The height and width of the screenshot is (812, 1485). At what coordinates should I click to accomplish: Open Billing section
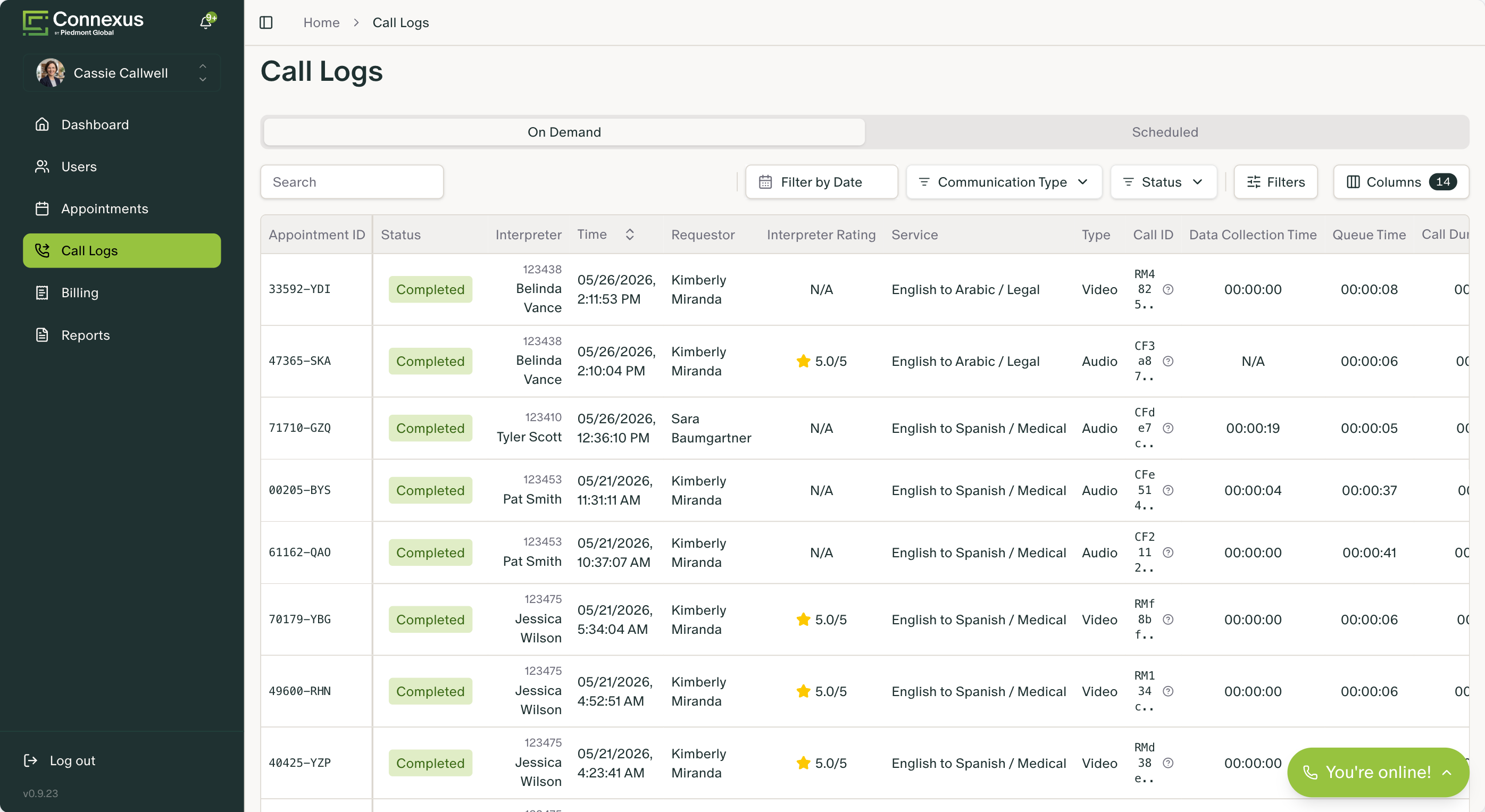[x=122, y=293]
